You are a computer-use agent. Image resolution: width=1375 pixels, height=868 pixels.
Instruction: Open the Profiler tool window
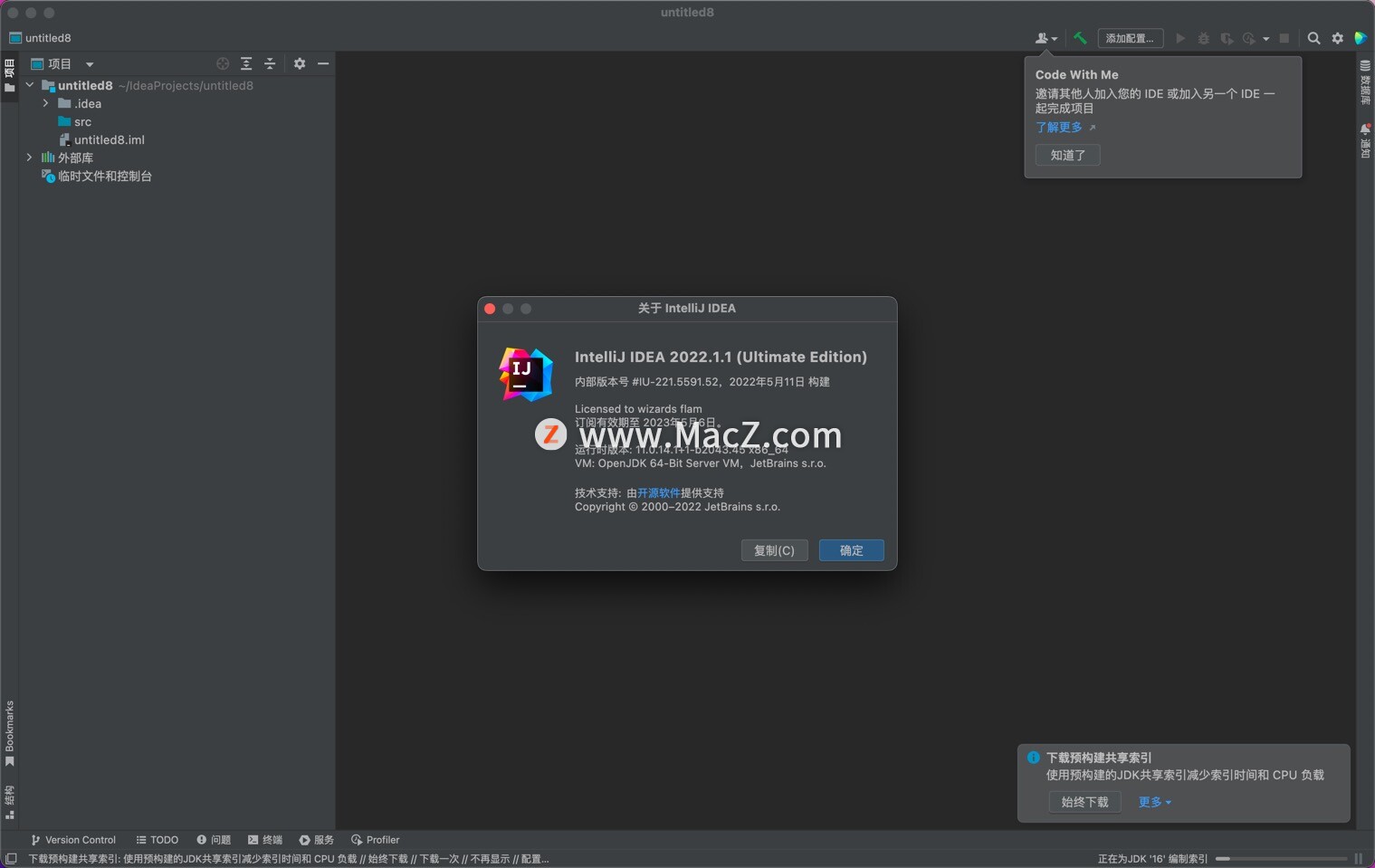pyautogui.click(x=376, y=840)
